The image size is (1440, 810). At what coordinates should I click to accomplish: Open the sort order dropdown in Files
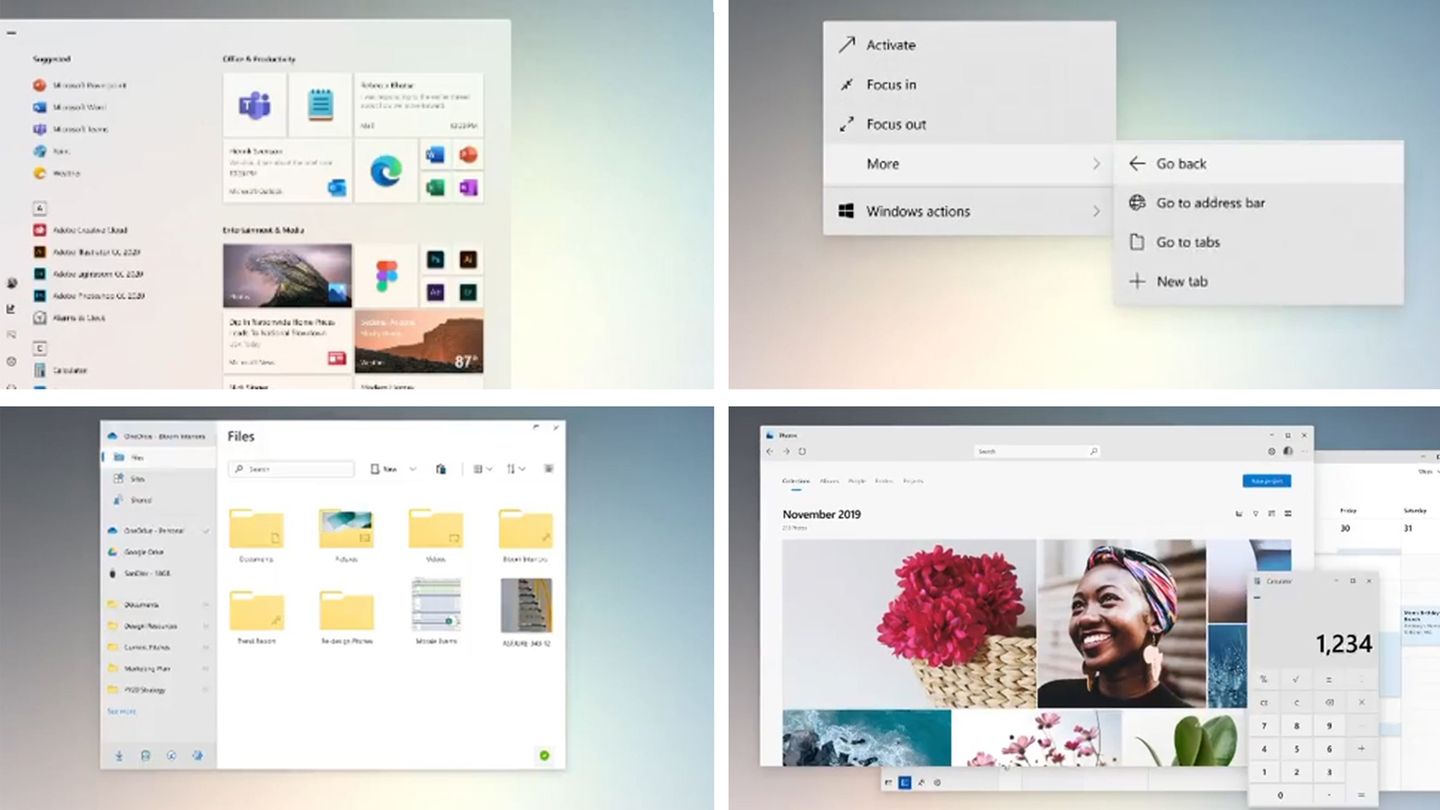[515, 469]
